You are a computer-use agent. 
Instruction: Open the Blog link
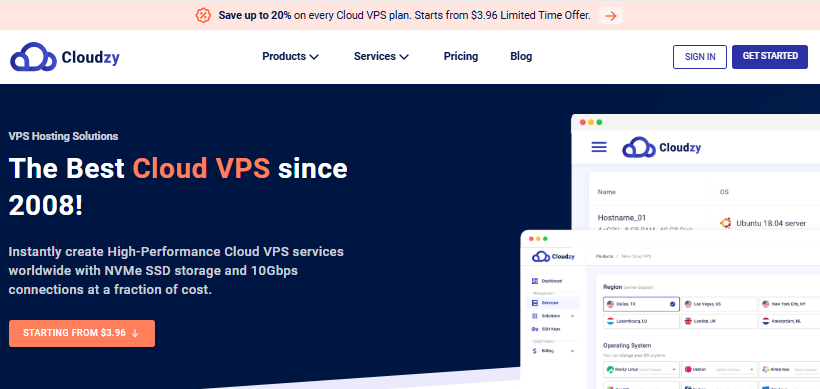(521, 56)
